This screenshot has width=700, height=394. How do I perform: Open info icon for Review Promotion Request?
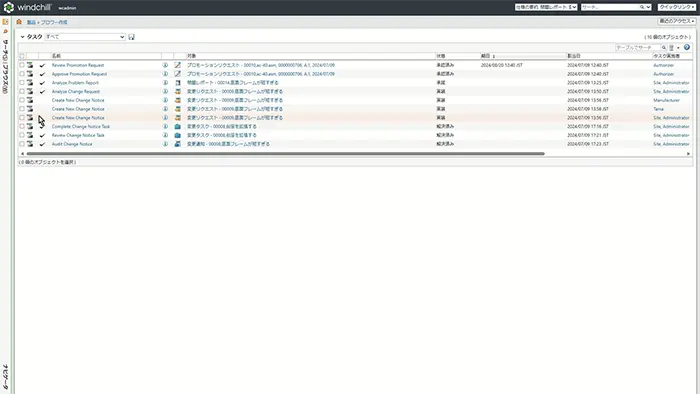(x=165, y=65)
